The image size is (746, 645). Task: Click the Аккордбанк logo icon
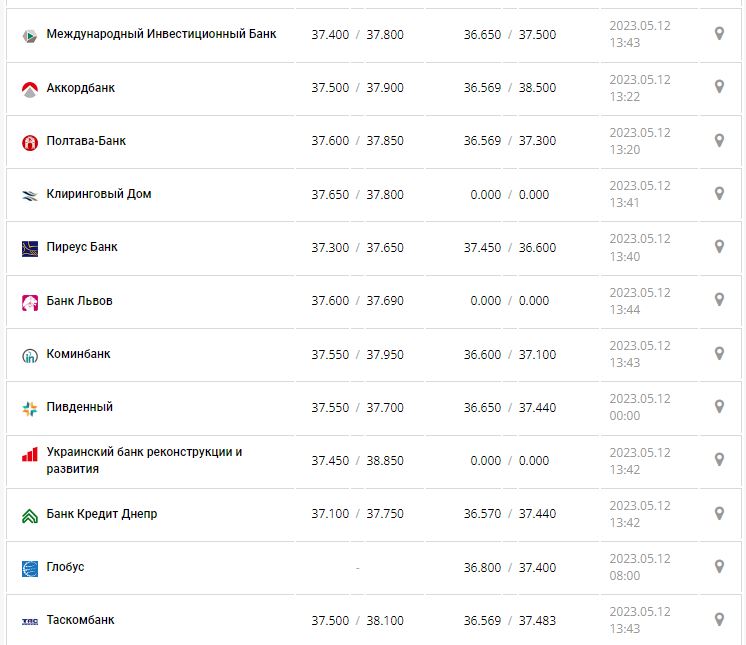[29, 89]
